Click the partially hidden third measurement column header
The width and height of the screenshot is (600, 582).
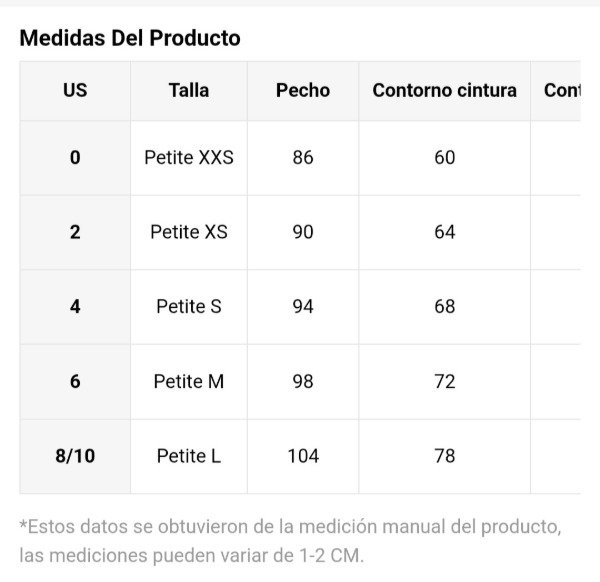tap(561, 90)
